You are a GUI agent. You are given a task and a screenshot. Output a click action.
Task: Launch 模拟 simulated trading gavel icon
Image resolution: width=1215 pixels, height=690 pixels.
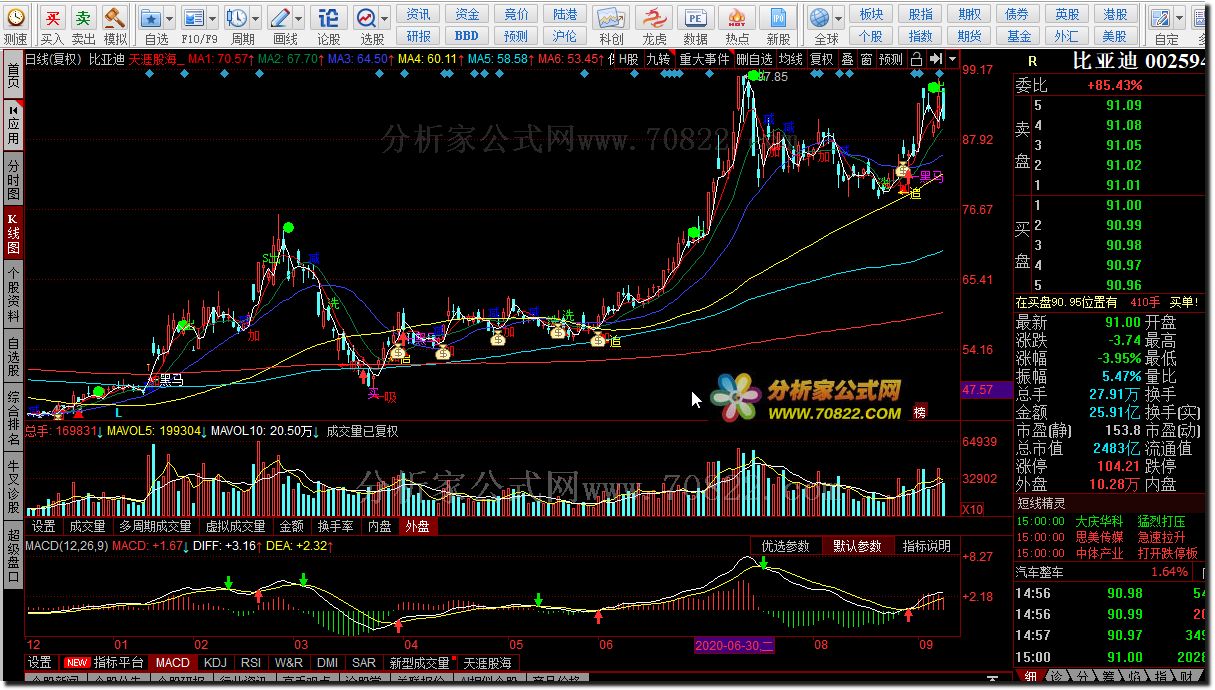tap(115, 18)
